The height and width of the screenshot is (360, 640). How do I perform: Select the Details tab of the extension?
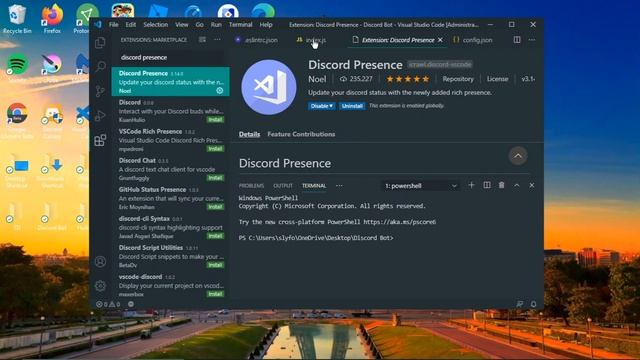249,134
